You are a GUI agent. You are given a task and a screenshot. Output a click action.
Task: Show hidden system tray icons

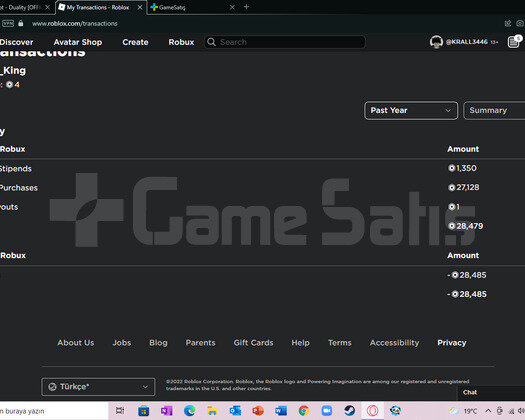488,411
